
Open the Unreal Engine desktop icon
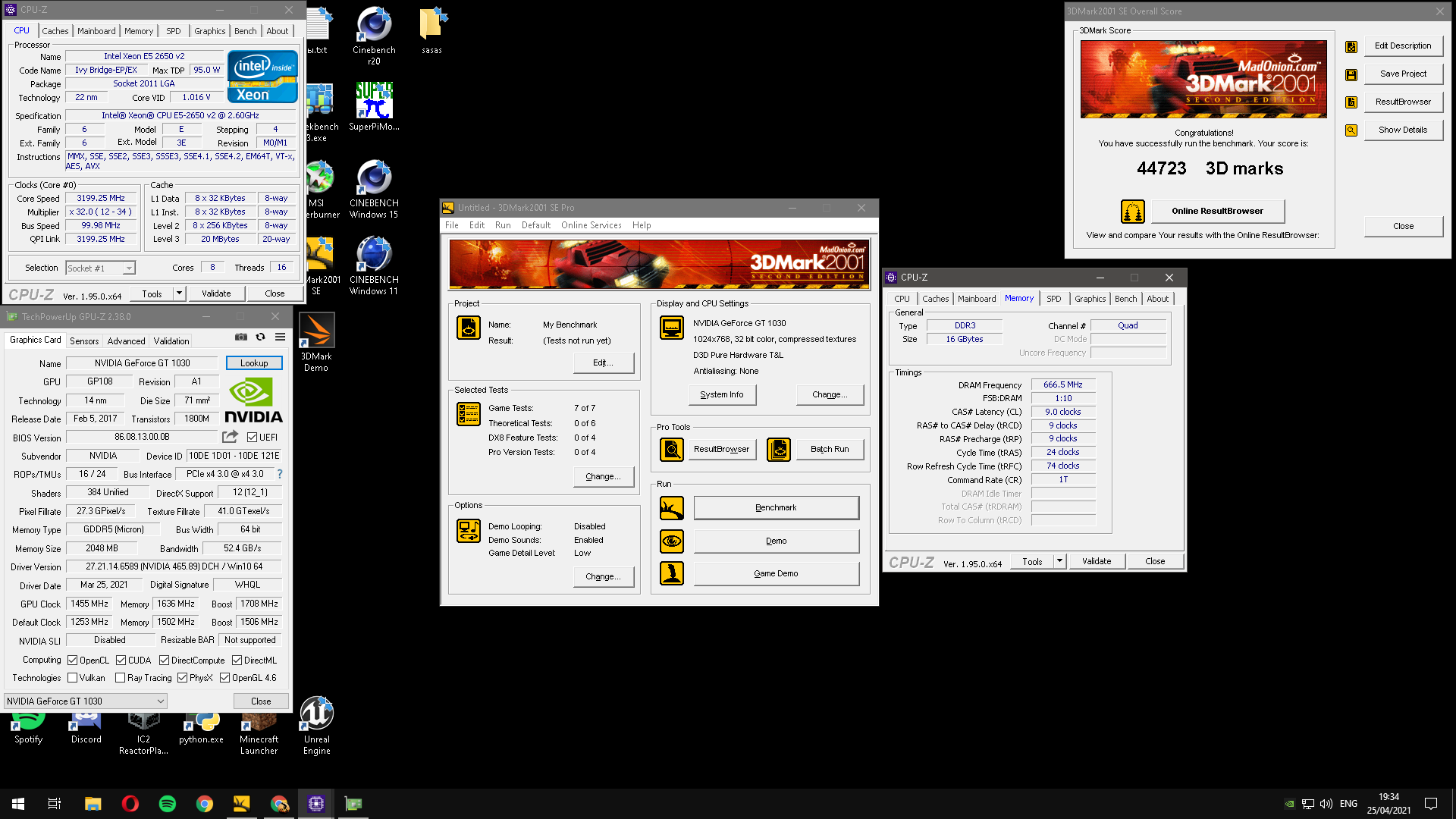tap(317, 726)
